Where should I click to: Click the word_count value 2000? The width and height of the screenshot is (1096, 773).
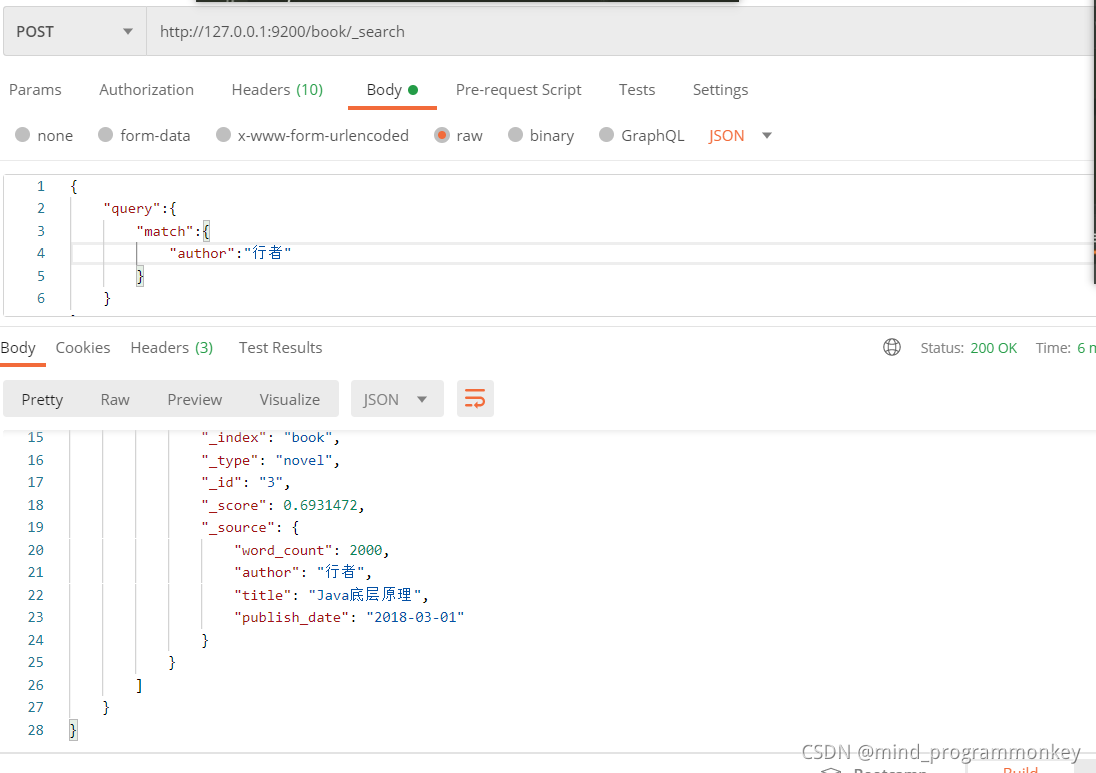(x=366, y=550)
